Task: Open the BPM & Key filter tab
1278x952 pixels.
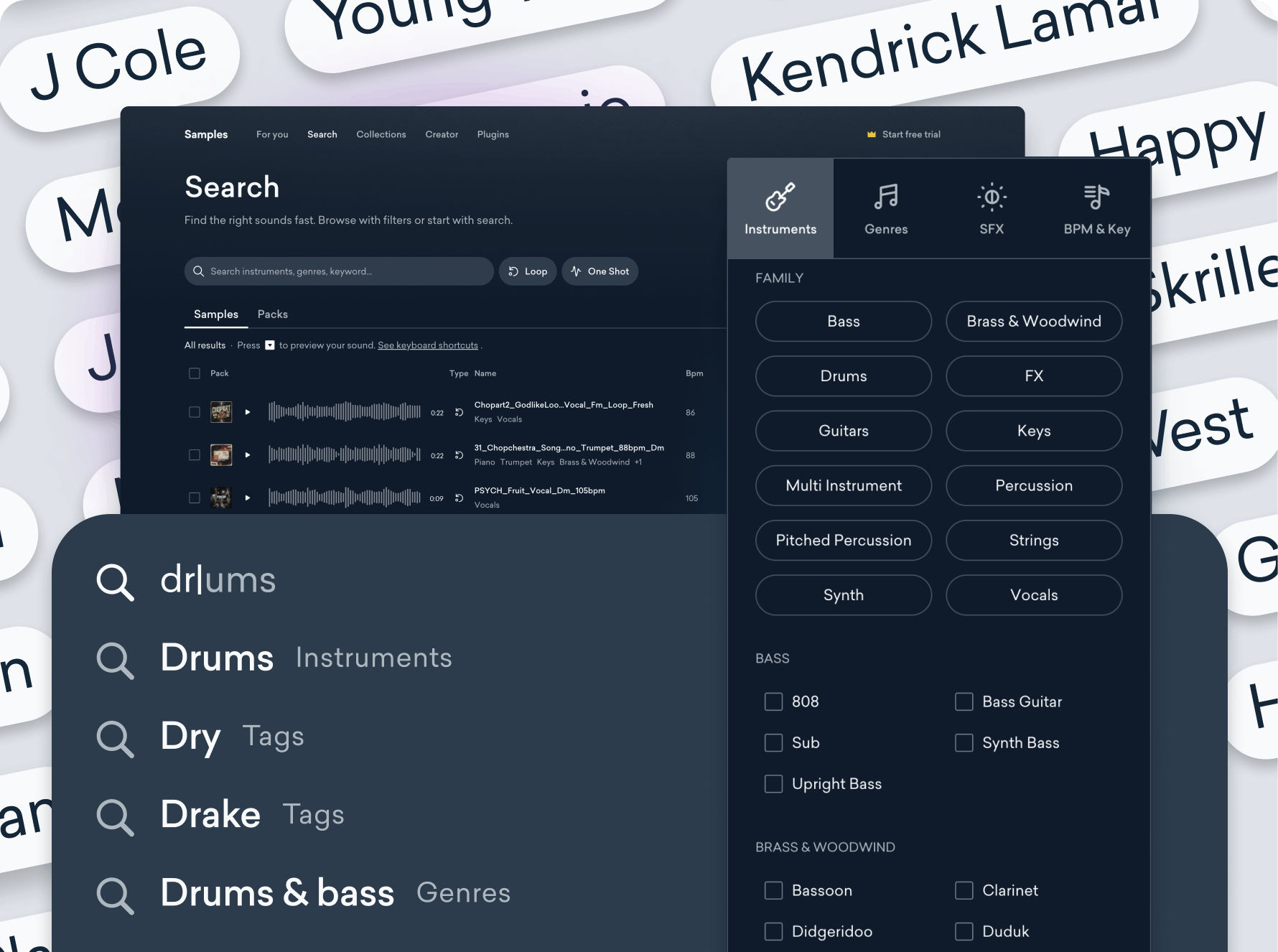Action: click(x=1097, y=208)
